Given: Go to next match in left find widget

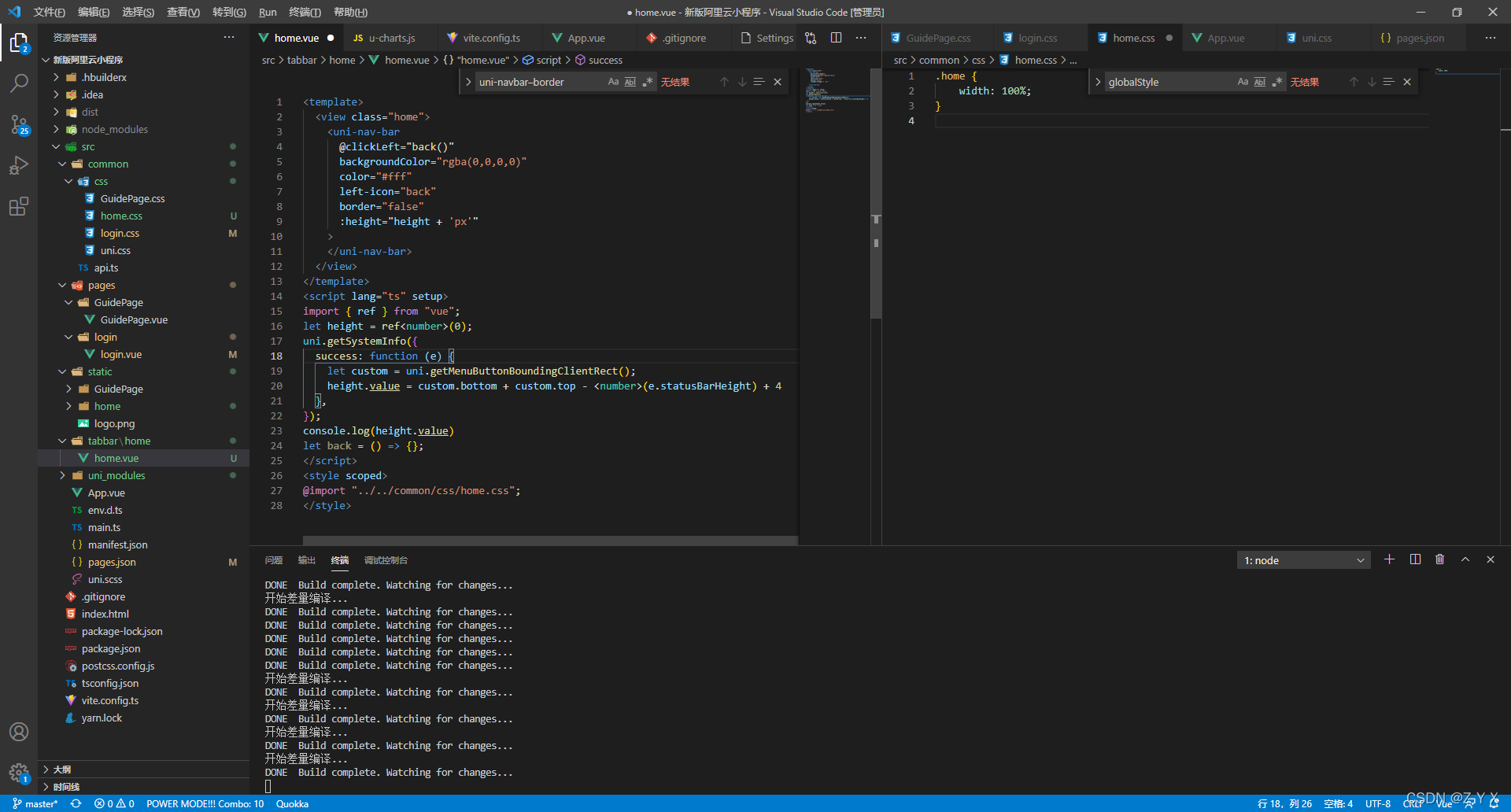Looking at the screenshot, I should 741,82.
